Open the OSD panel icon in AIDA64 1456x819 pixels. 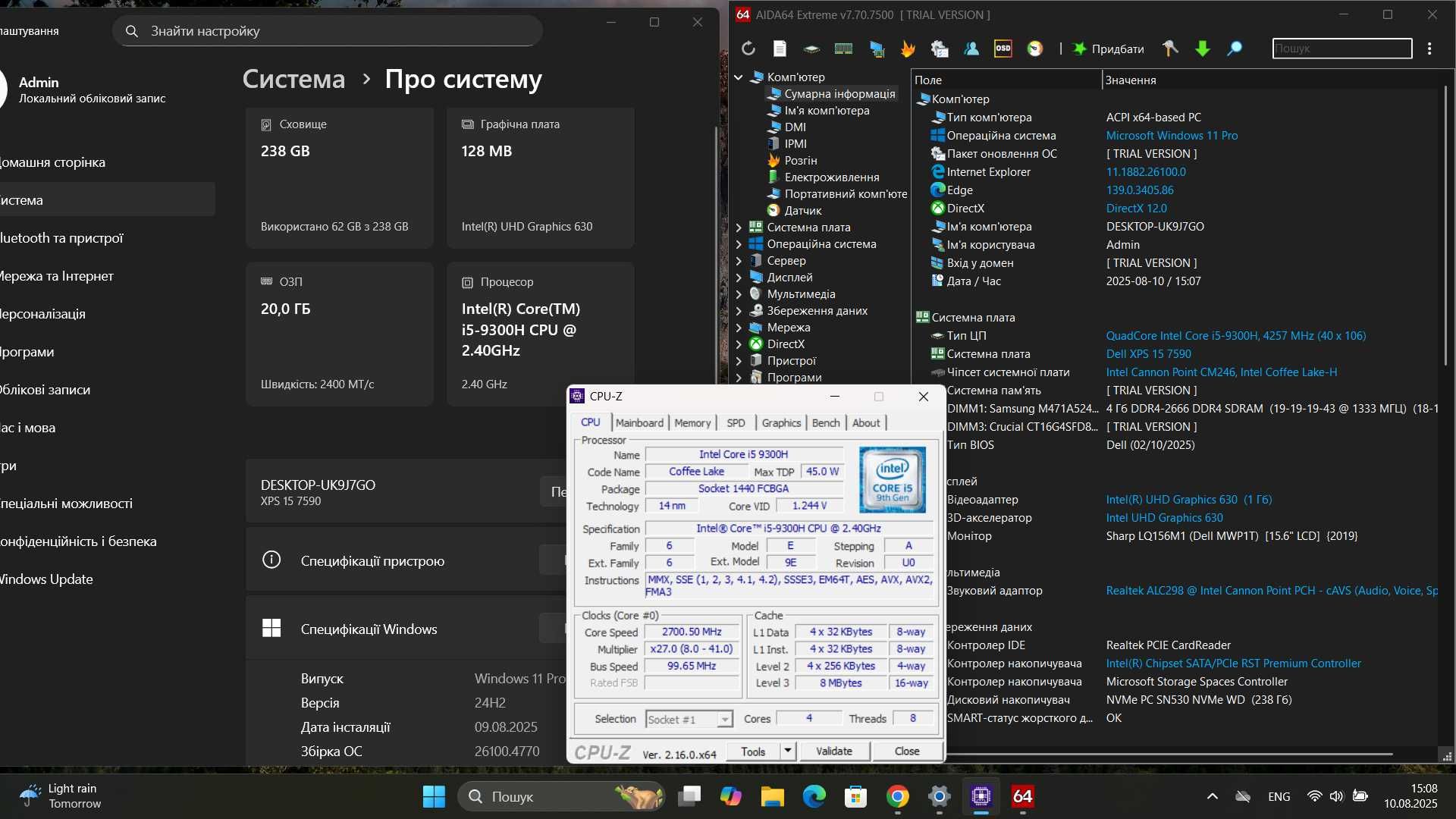coord(1003,49)
